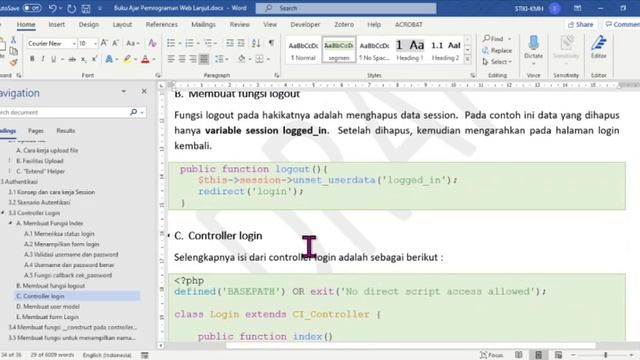Image resolution: width=640 pixels, height=360 pixels.
Task: Toggle the AutoSave switch
Action: 32,8
